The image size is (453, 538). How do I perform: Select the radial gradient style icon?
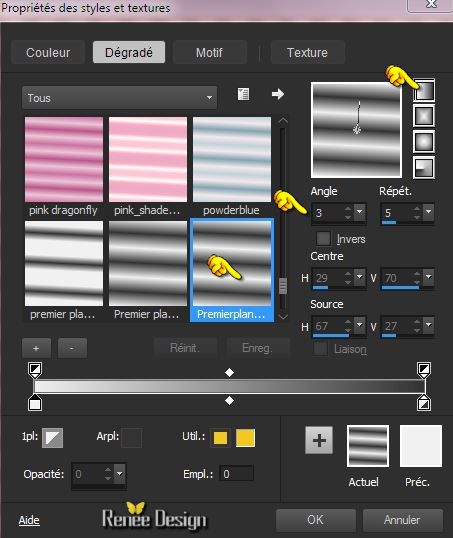click(x=424, y=167)
